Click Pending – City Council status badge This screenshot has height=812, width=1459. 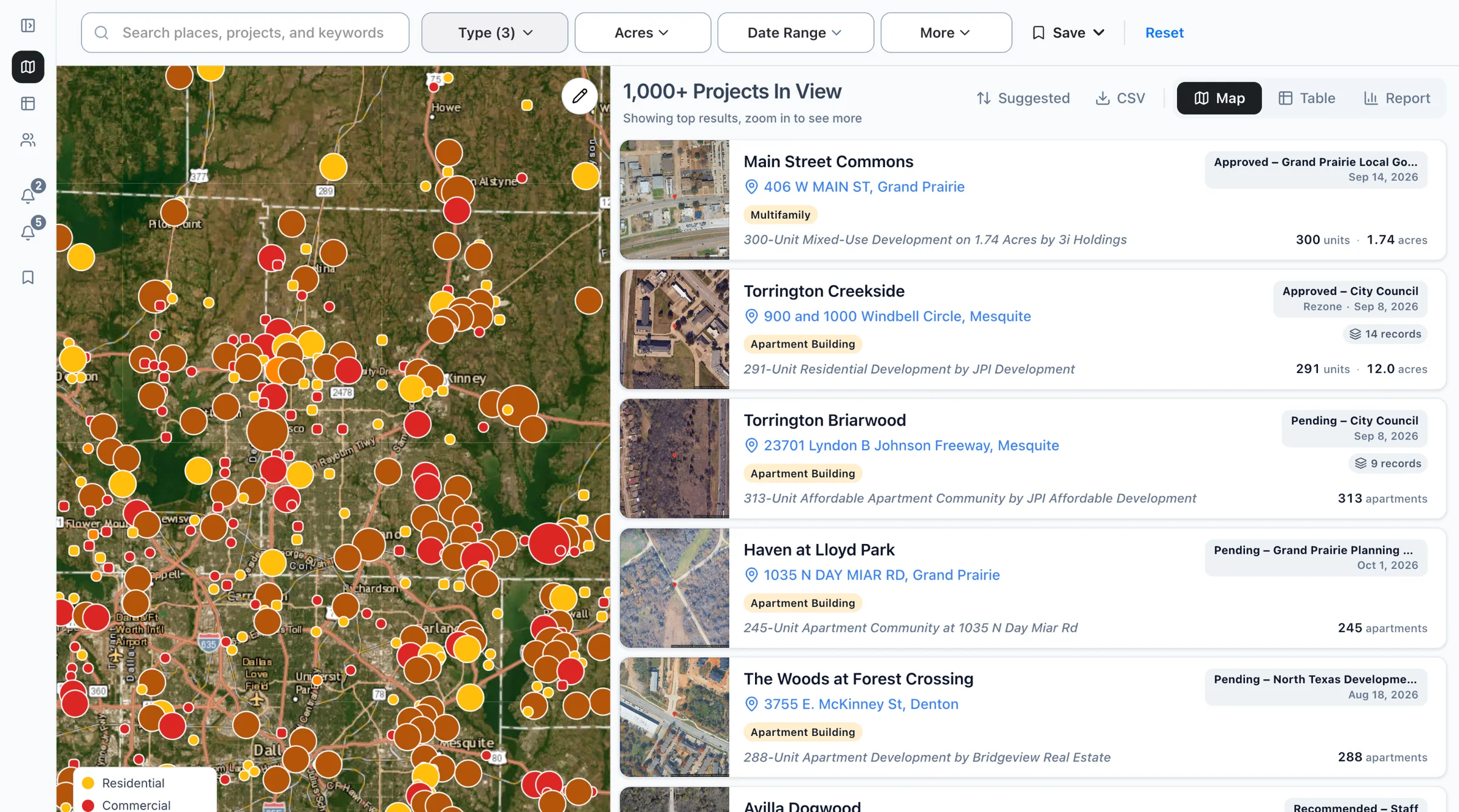coord(1354,428)
